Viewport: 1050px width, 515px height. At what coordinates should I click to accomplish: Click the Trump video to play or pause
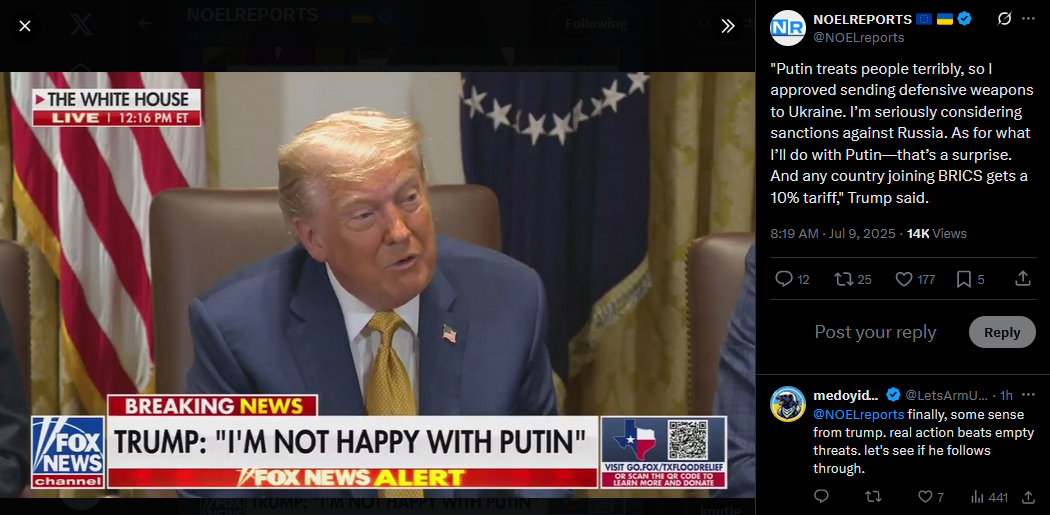tap(378, 285)
